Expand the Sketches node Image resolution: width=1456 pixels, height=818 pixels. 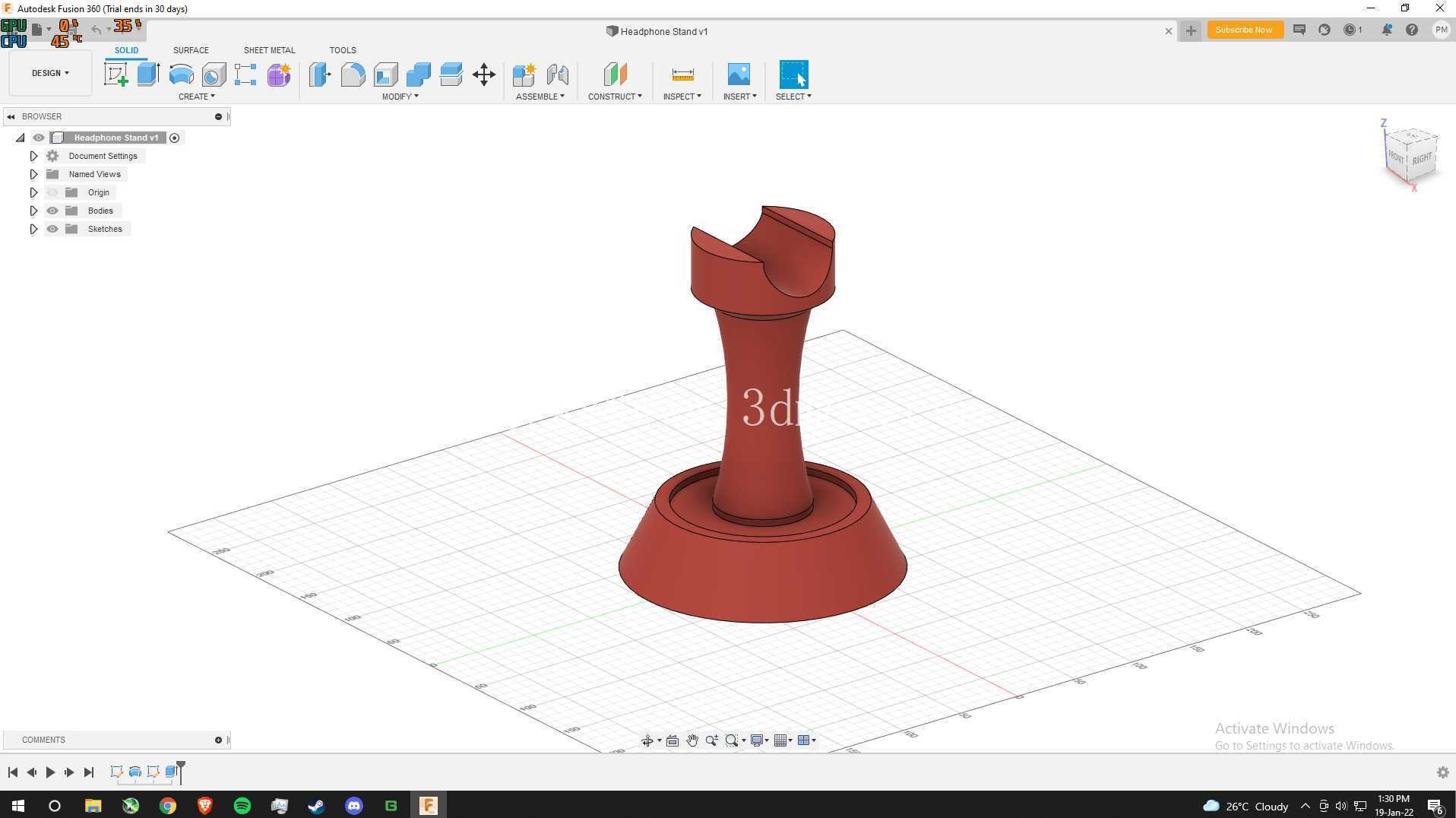pos(33,229)
